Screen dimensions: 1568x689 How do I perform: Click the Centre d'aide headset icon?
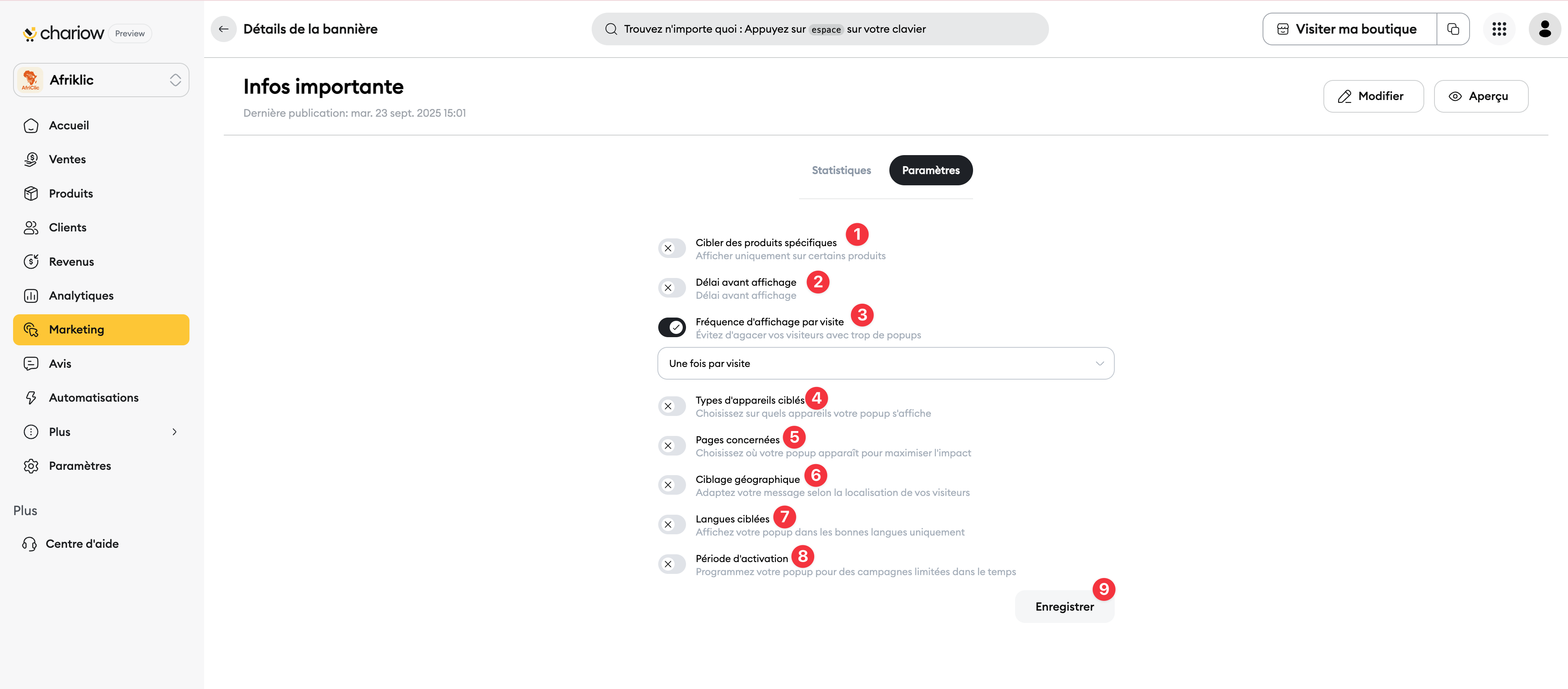pos(29,544)
